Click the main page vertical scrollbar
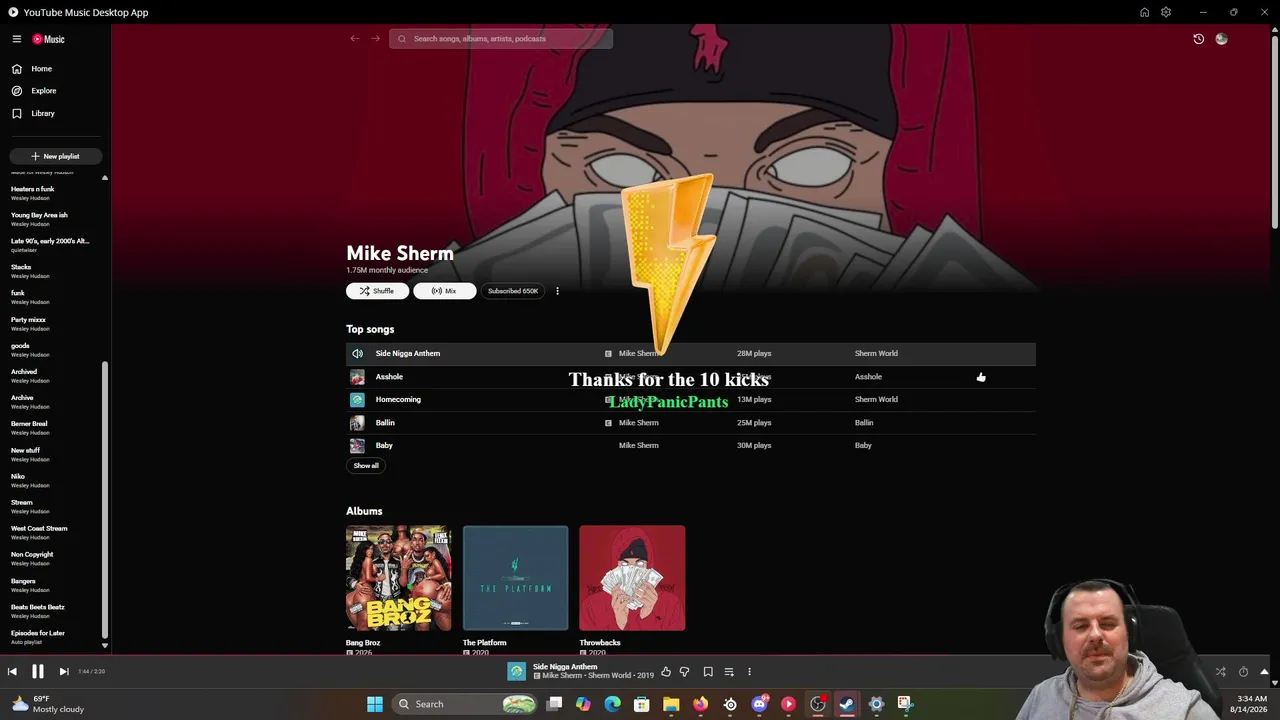The height and width of the screenshot is (720, 1280). (1274, 130)
